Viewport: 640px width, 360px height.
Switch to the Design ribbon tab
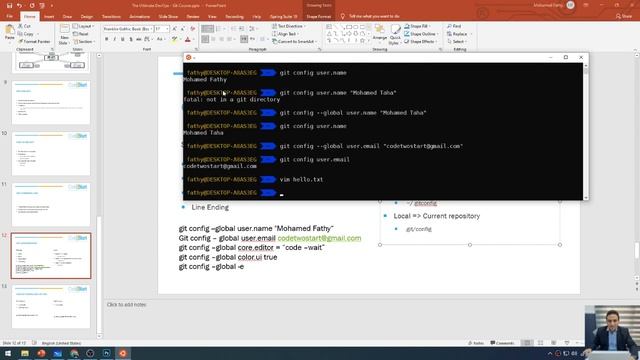[x=87, y=17]
